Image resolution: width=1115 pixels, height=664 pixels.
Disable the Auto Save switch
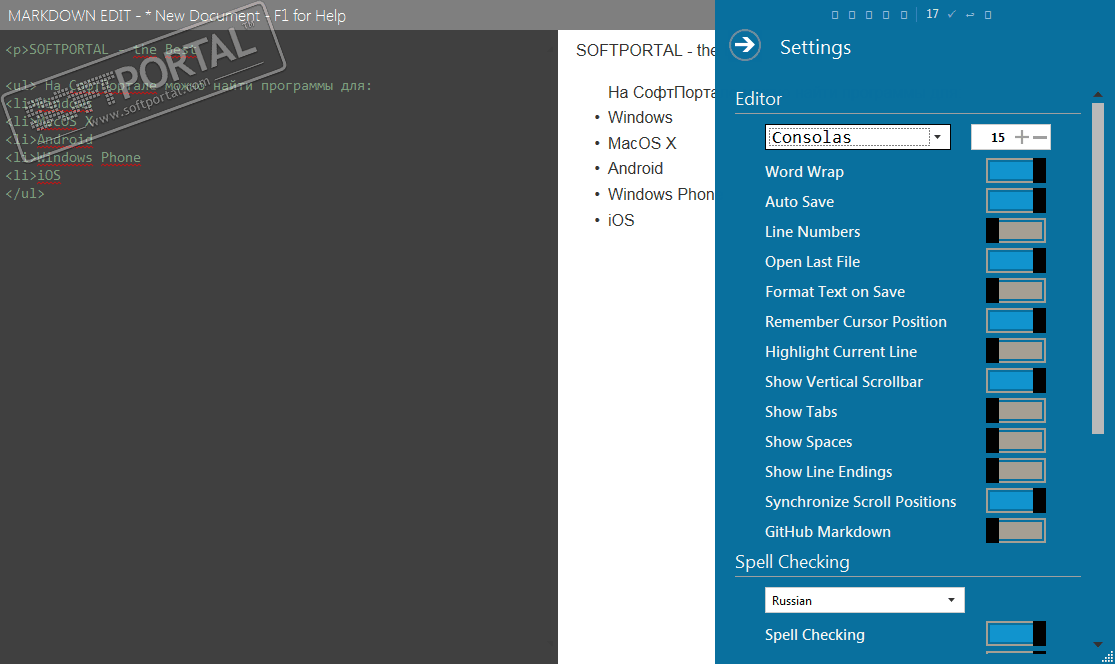(x=1015, y=201)
